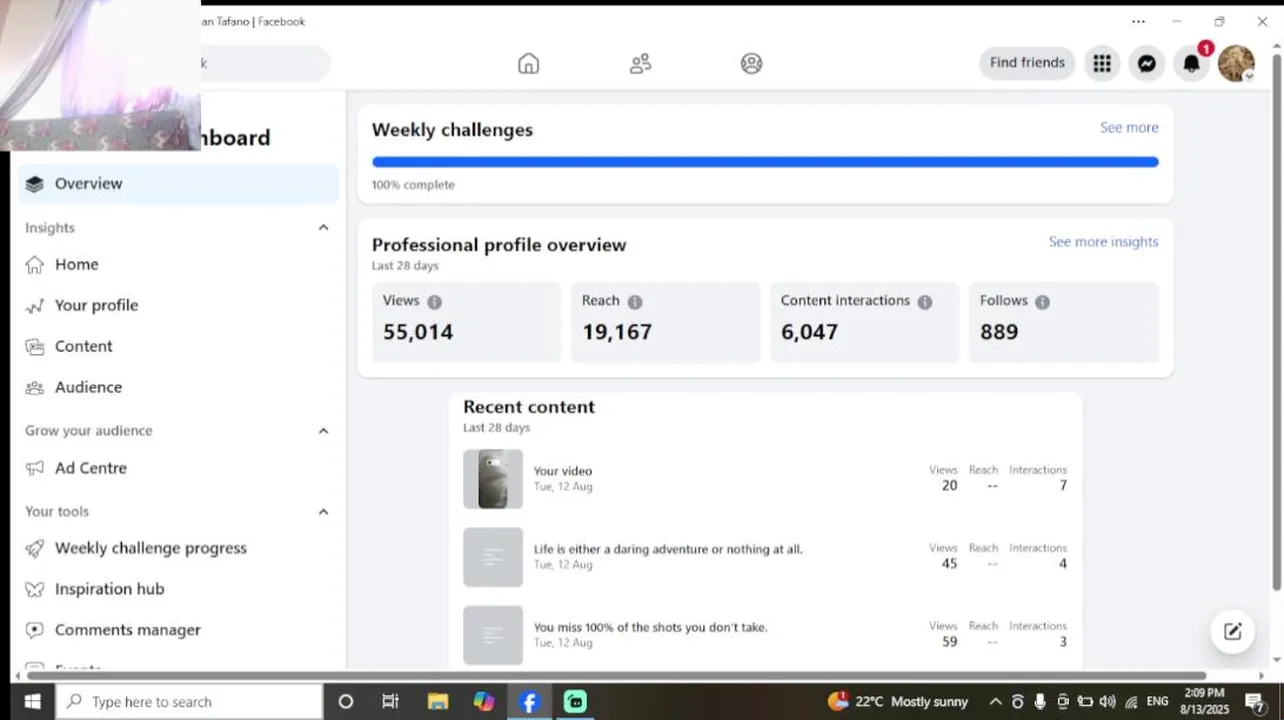The height and width of the screenshot is (720, 1284).
Task: Open the Notifications bell
Action: 1191,63
